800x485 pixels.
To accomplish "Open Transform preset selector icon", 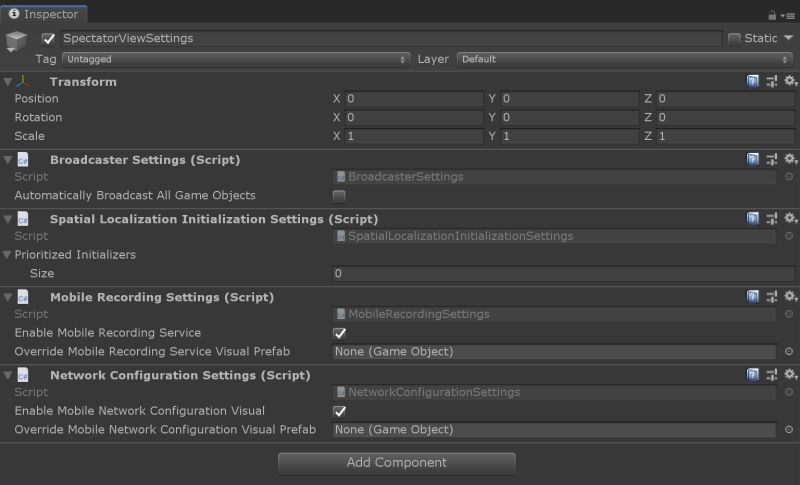I will [x=771, y=81].
